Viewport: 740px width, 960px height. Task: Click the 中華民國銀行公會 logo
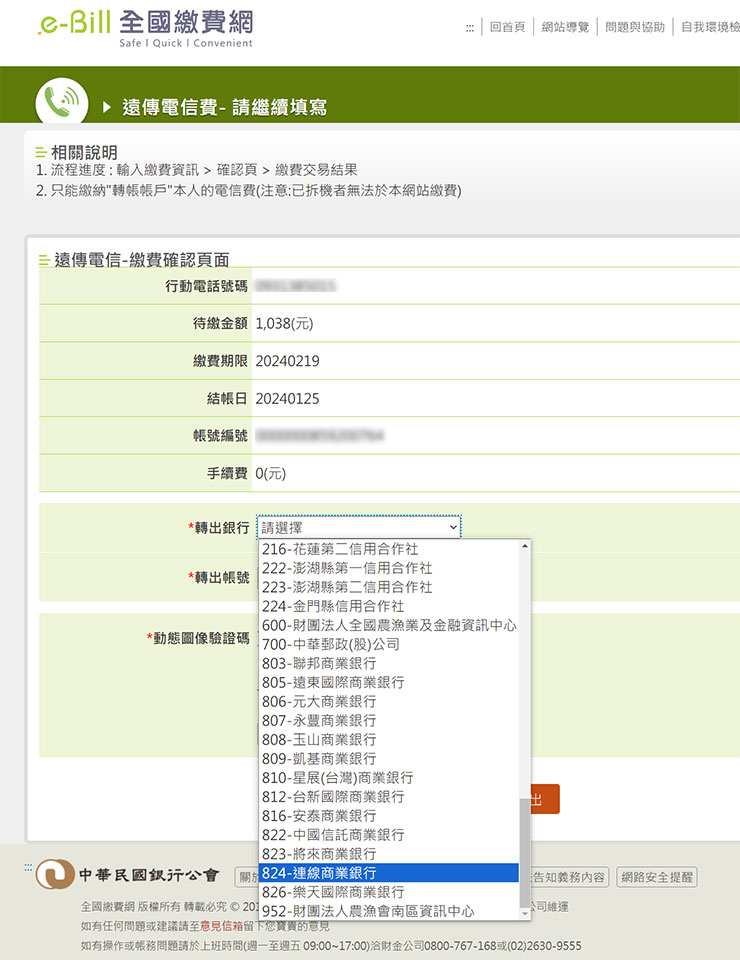(x=127, y=874)
